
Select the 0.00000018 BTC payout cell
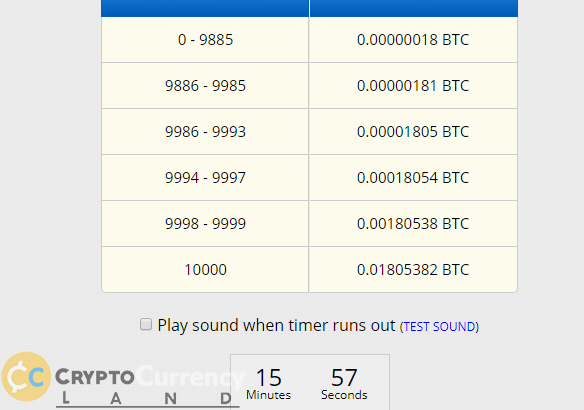tap(413, 40)
